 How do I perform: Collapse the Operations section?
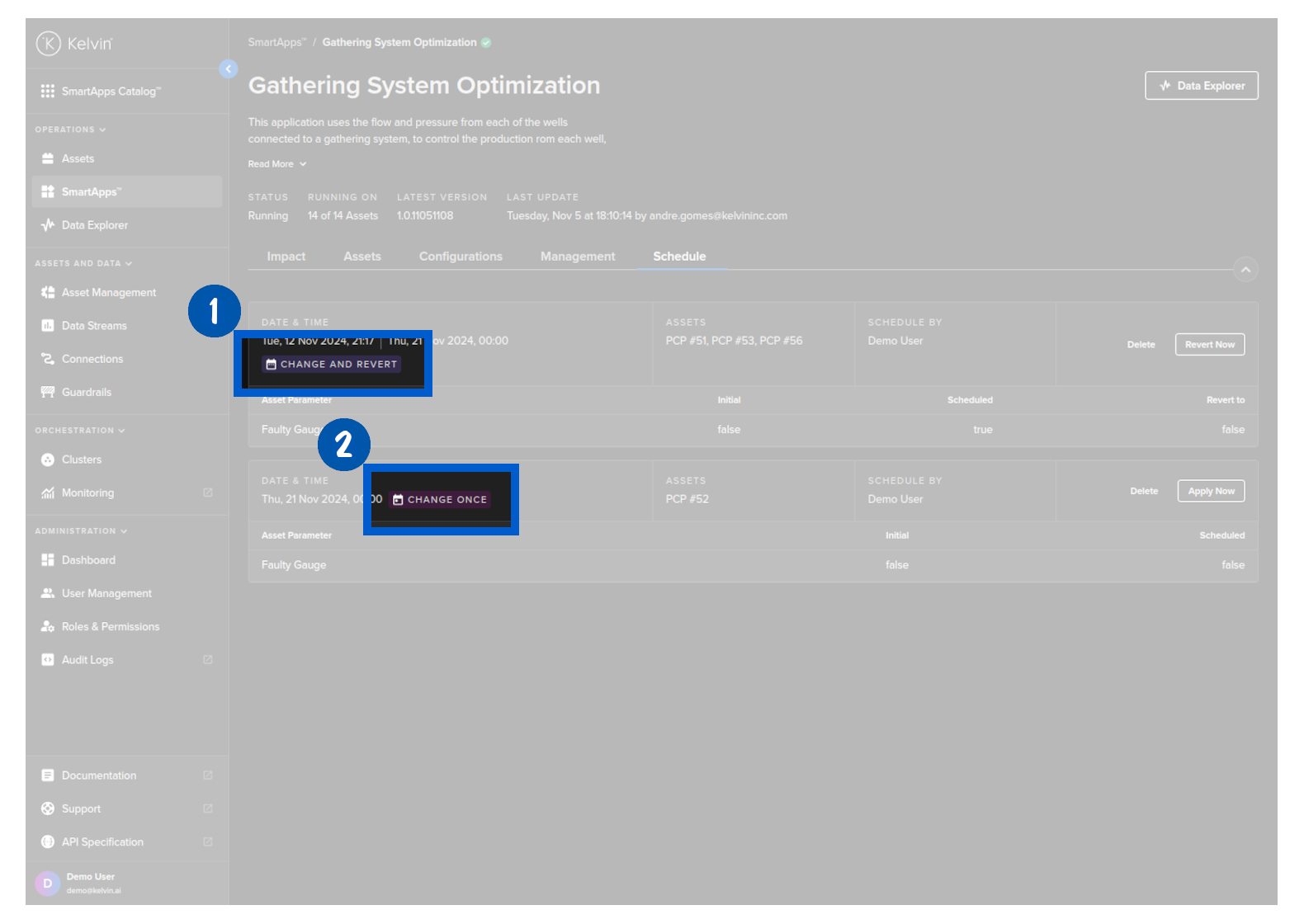(102, 130)
